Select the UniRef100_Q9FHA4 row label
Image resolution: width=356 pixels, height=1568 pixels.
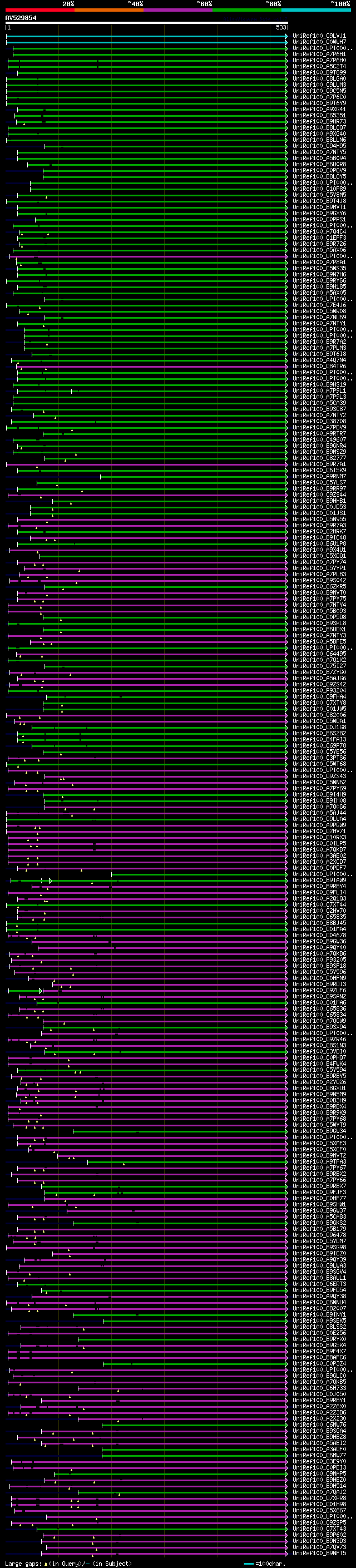(x=319, y=696)
